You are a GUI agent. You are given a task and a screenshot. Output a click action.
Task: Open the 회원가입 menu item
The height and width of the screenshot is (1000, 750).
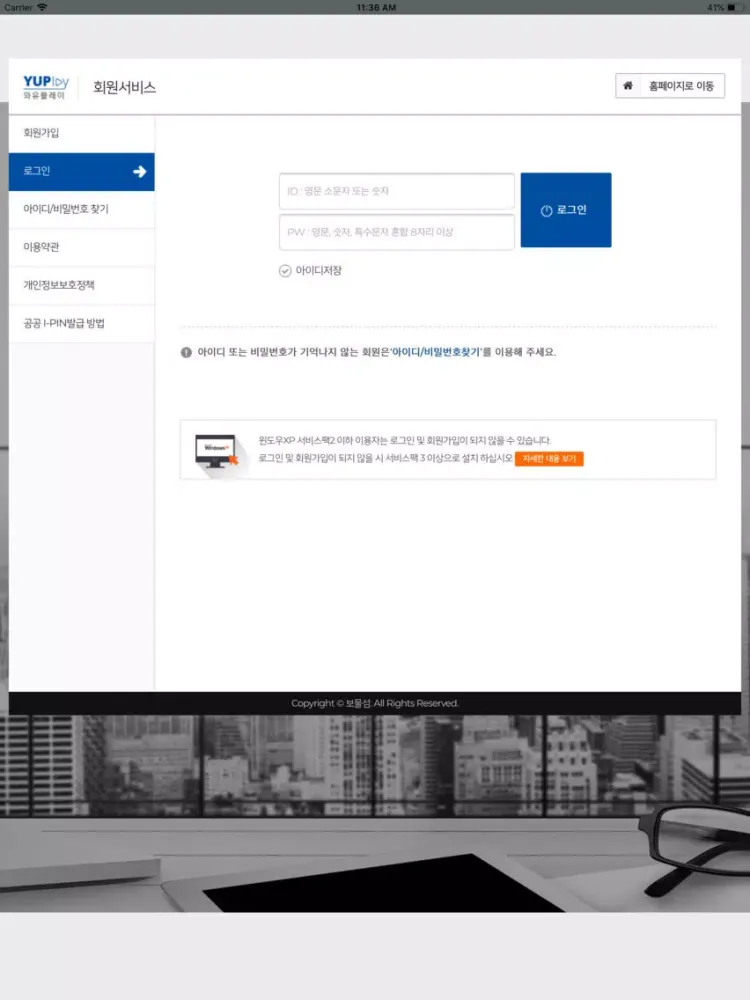[82, 133]
